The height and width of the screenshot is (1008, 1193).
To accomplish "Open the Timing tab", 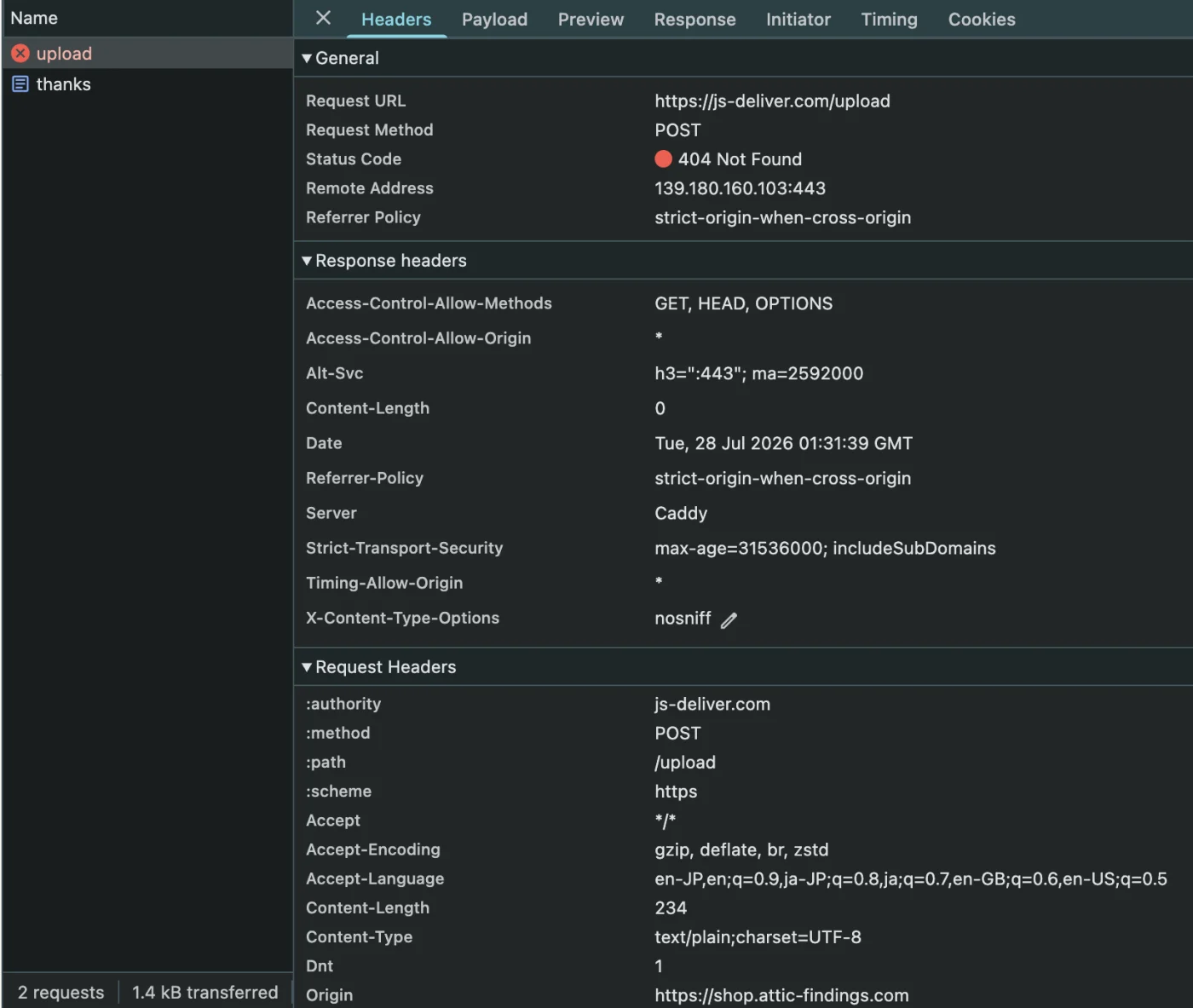I will point(889,20).
